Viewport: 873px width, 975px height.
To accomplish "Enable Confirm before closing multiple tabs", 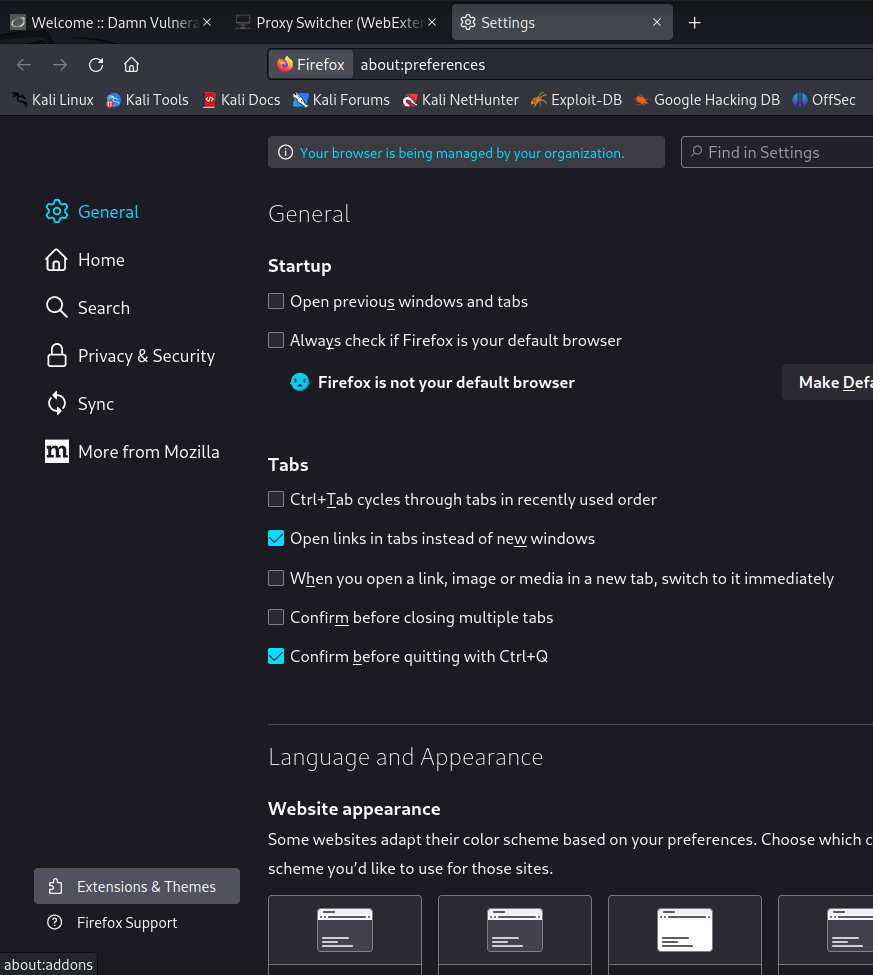I will tap(276, 618).
